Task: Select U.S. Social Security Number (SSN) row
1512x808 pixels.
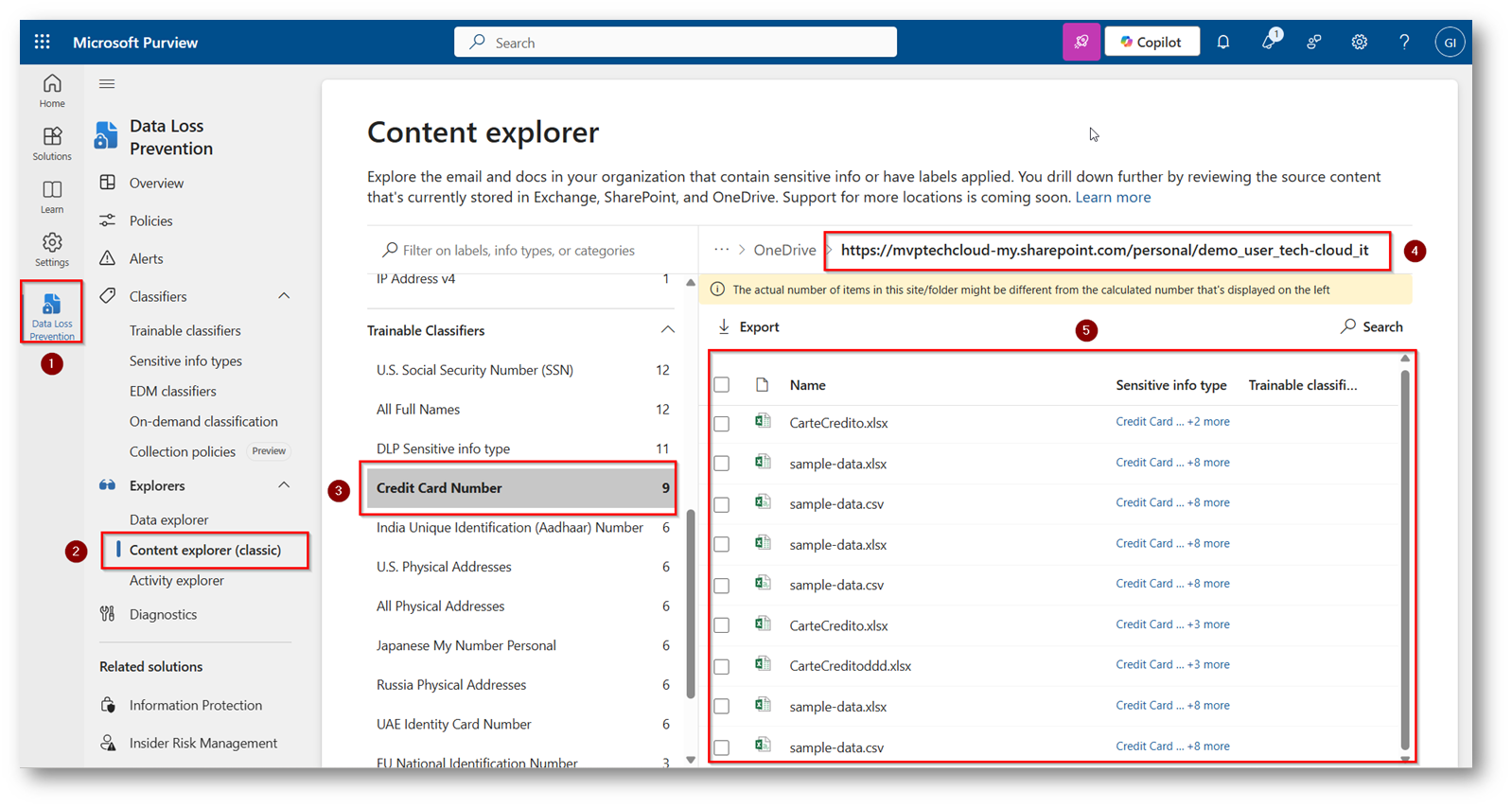Action: tap(521, 370)
